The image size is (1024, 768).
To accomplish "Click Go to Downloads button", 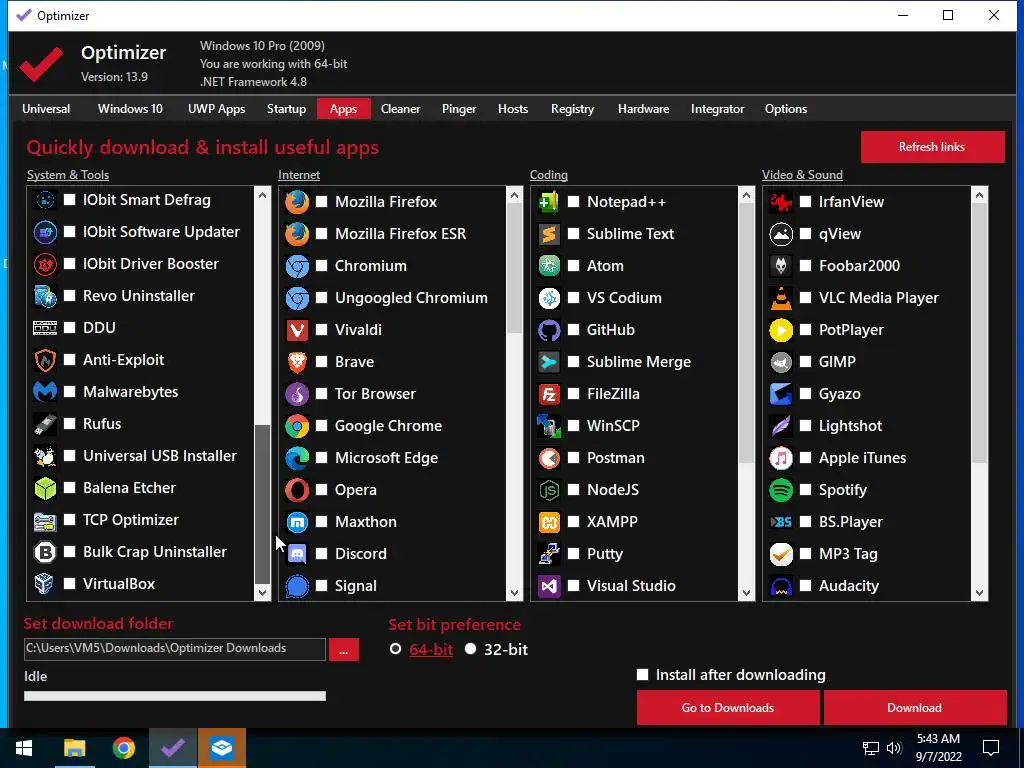I will pos(728,708).
